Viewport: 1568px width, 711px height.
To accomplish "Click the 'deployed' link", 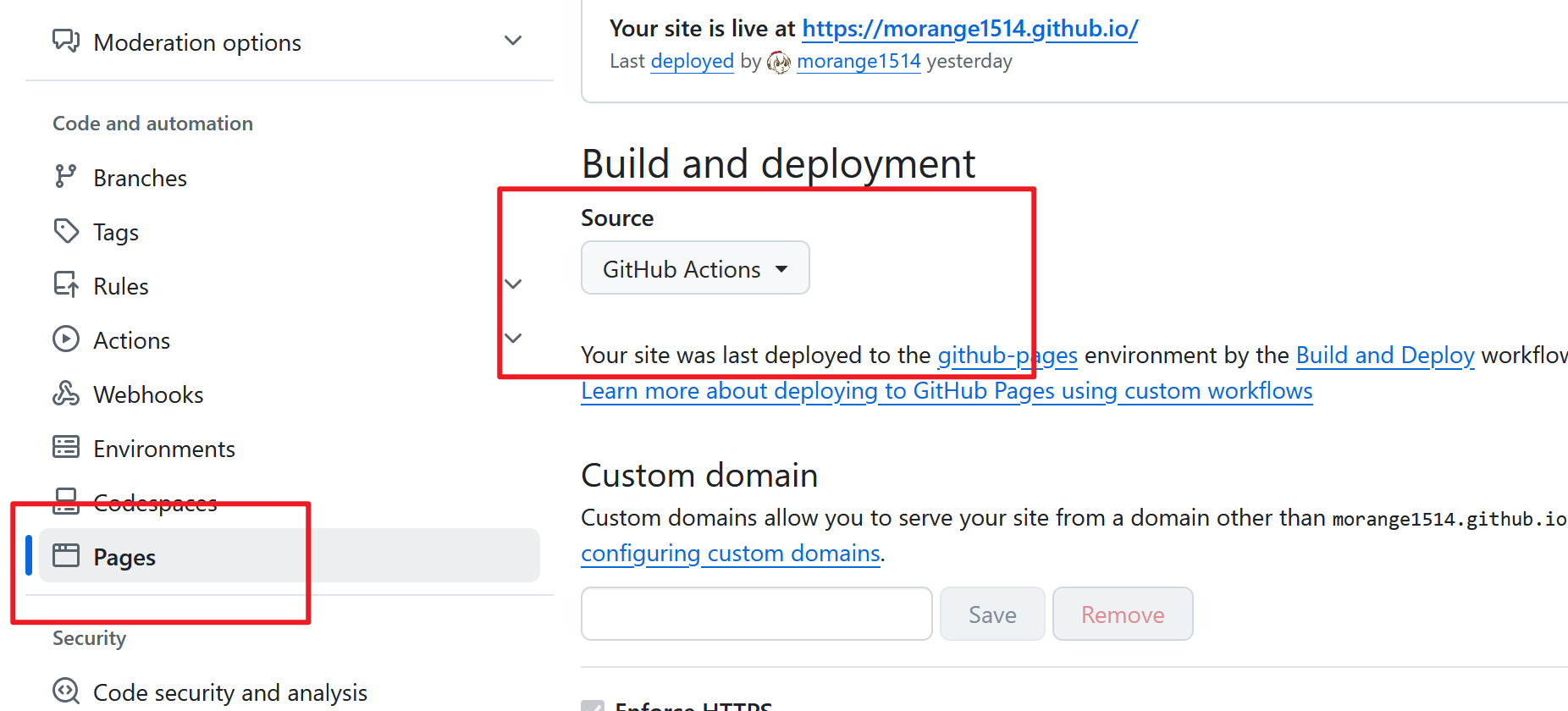I will pos(692,61).
